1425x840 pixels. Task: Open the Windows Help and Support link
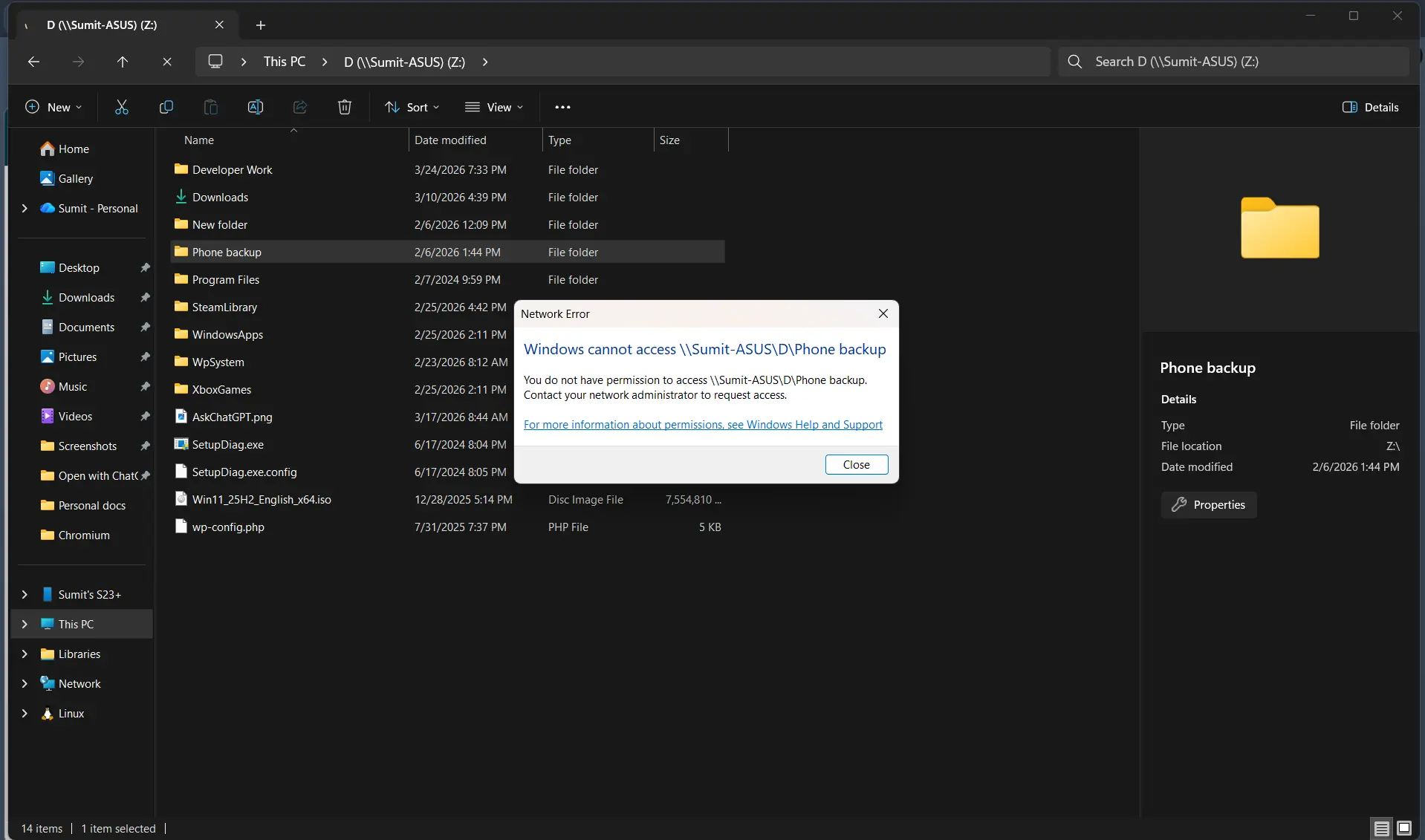coord(703,425)
